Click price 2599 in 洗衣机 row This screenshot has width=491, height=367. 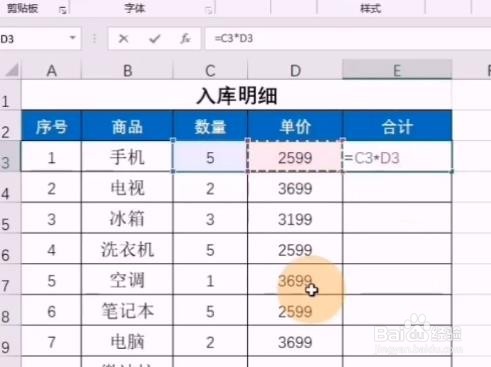click(295, 249)
